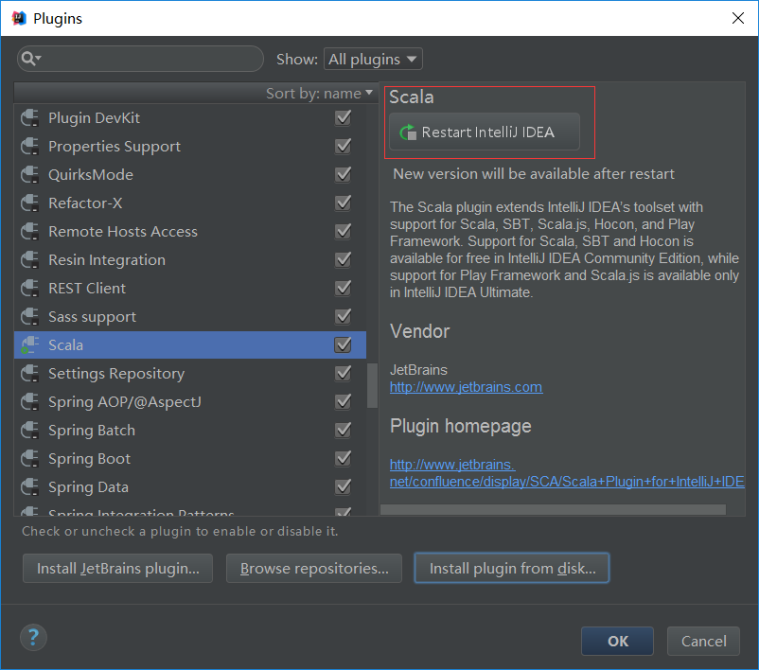Open the jetbrains.com vendor link

coord(466,387)
